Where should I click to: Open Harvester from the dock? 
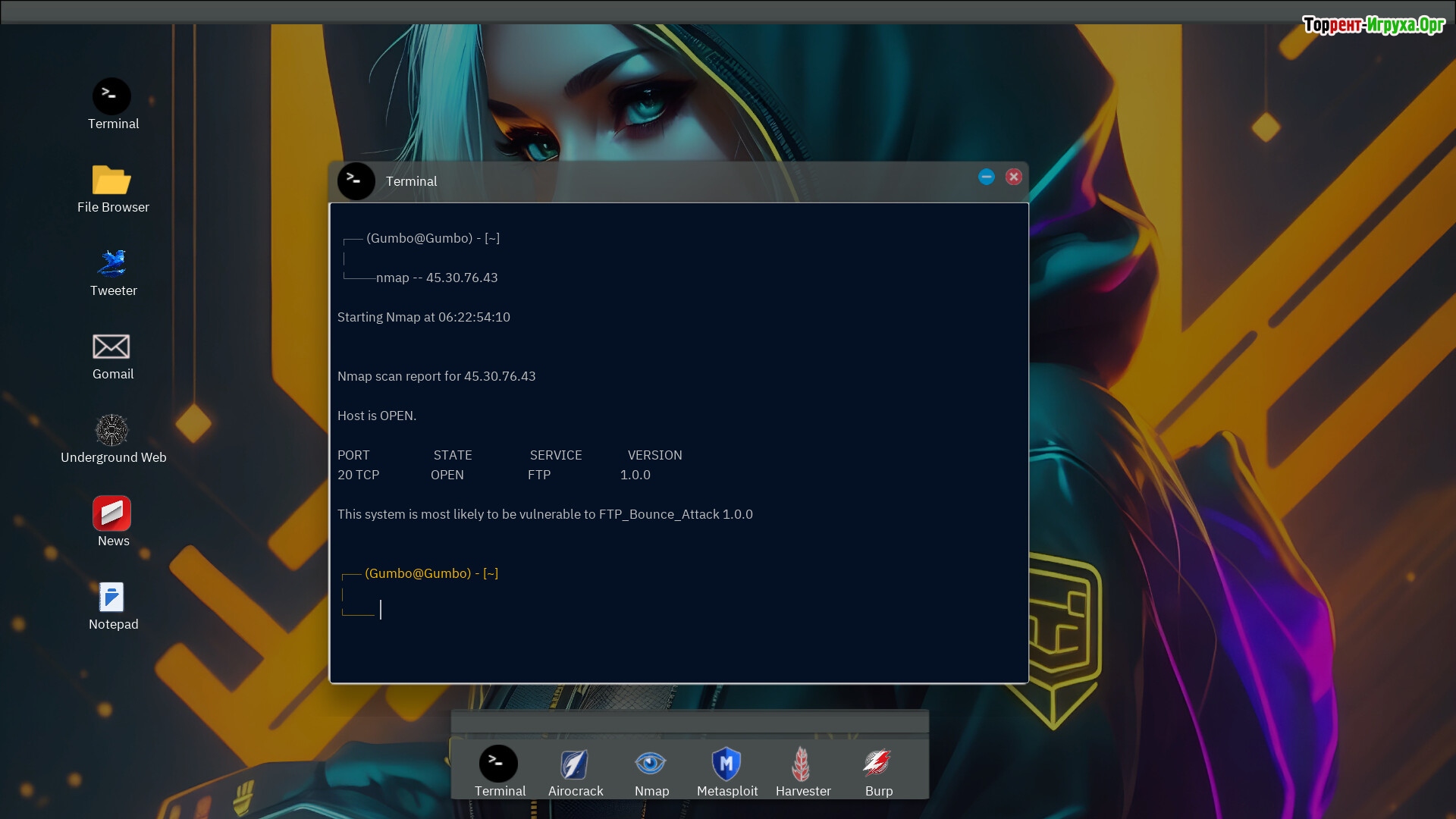(802, 764)
